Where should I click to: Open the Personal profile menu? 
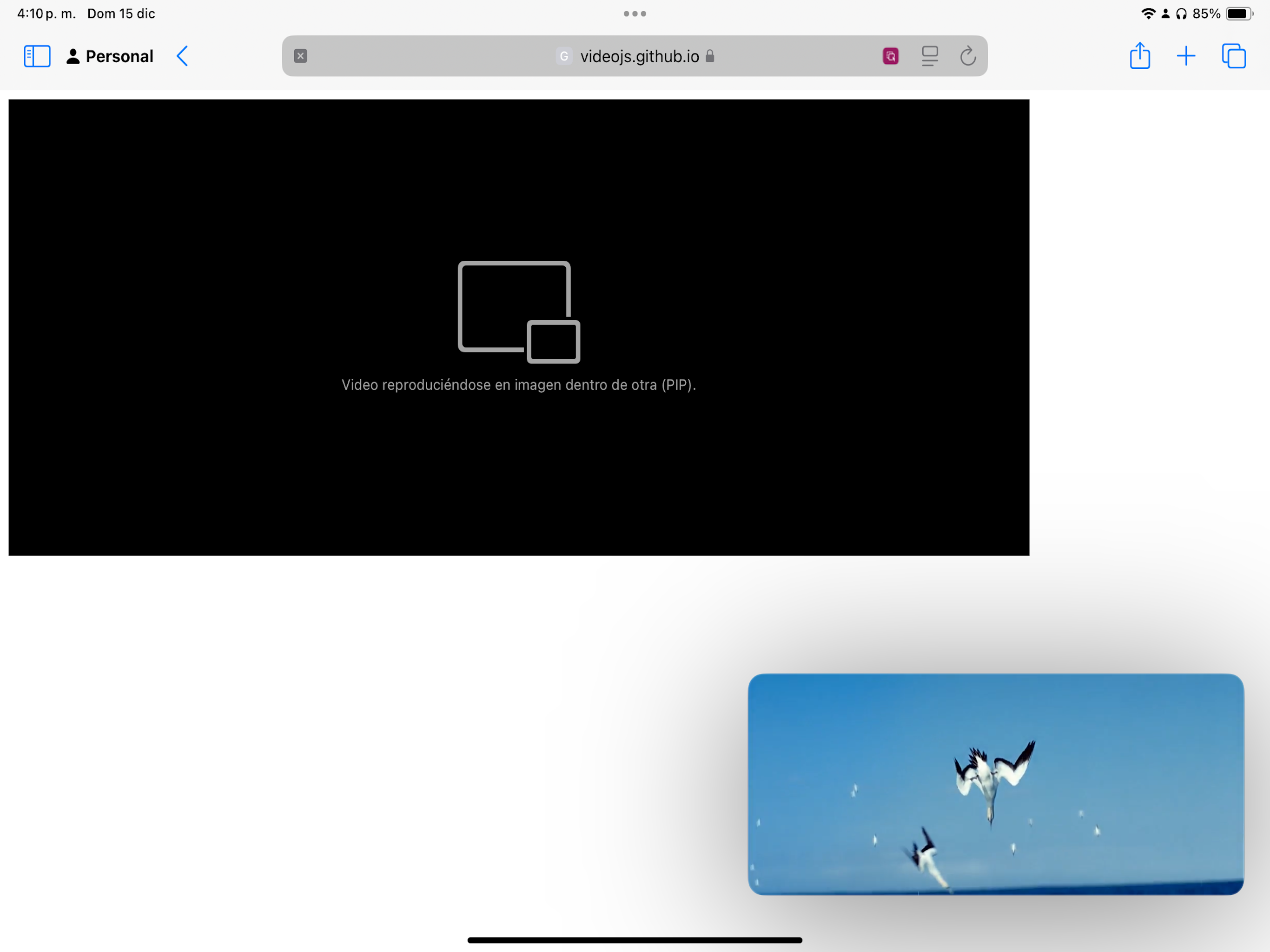pos(110,56)
